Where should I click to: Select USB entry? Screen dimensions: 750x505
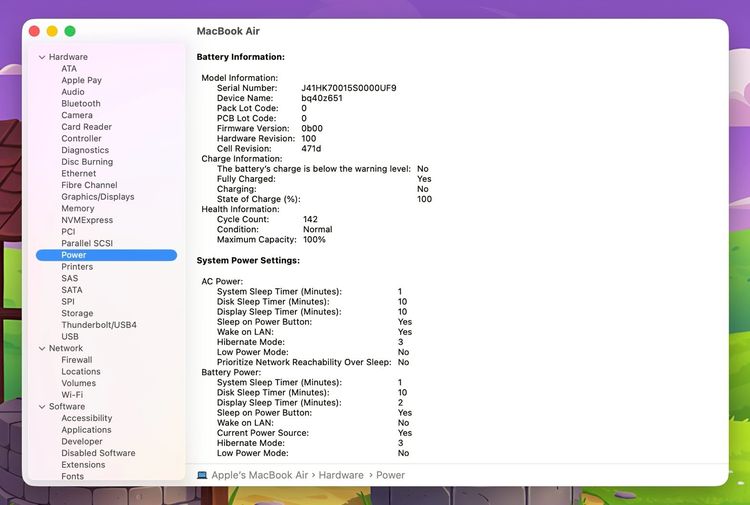click(x=70, y=337)
